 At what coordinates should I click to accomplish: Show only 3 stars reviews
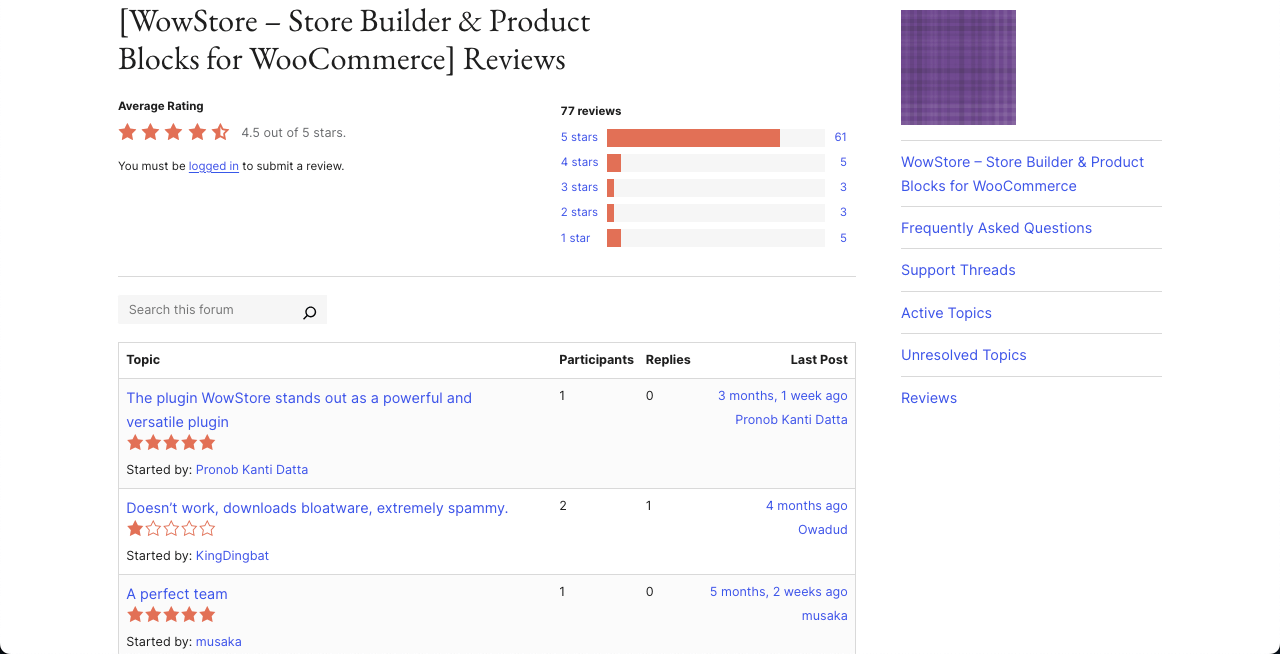coord(579,187)
